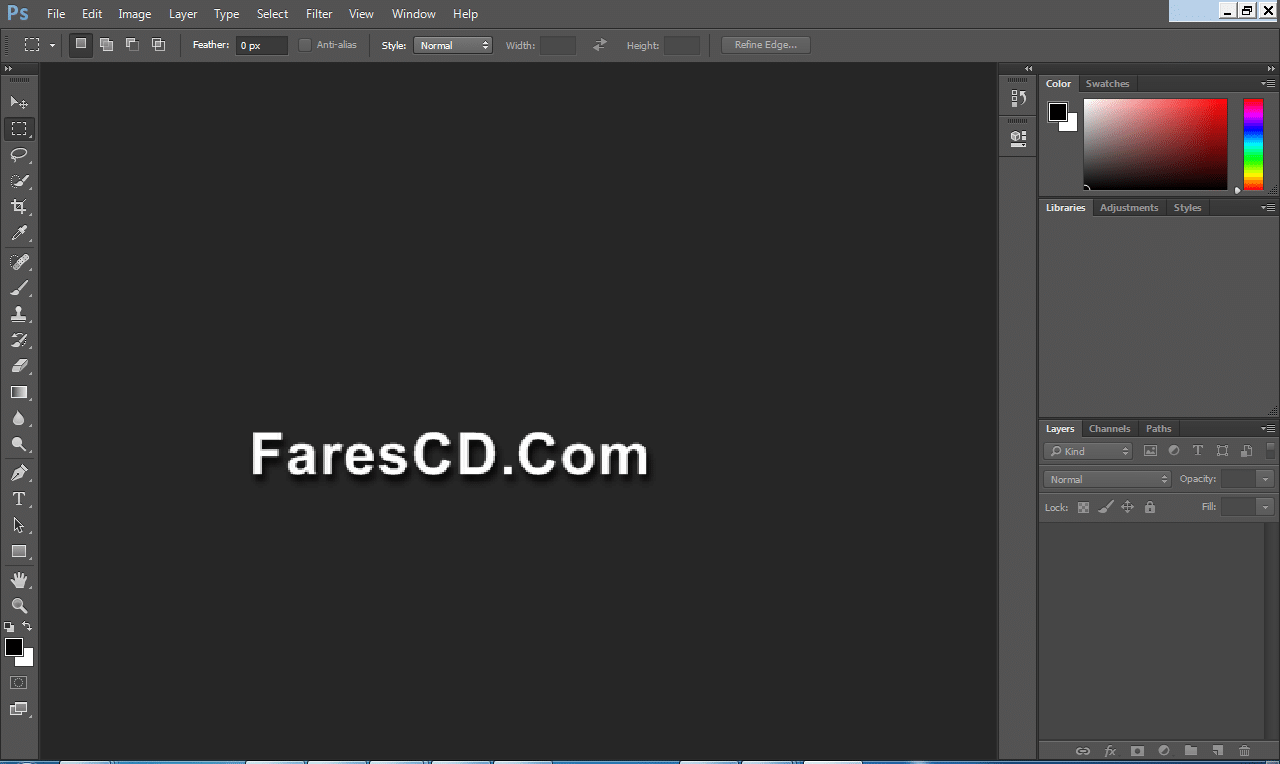
Task: Select the Pen tool
Action: (x=19, y=473)
